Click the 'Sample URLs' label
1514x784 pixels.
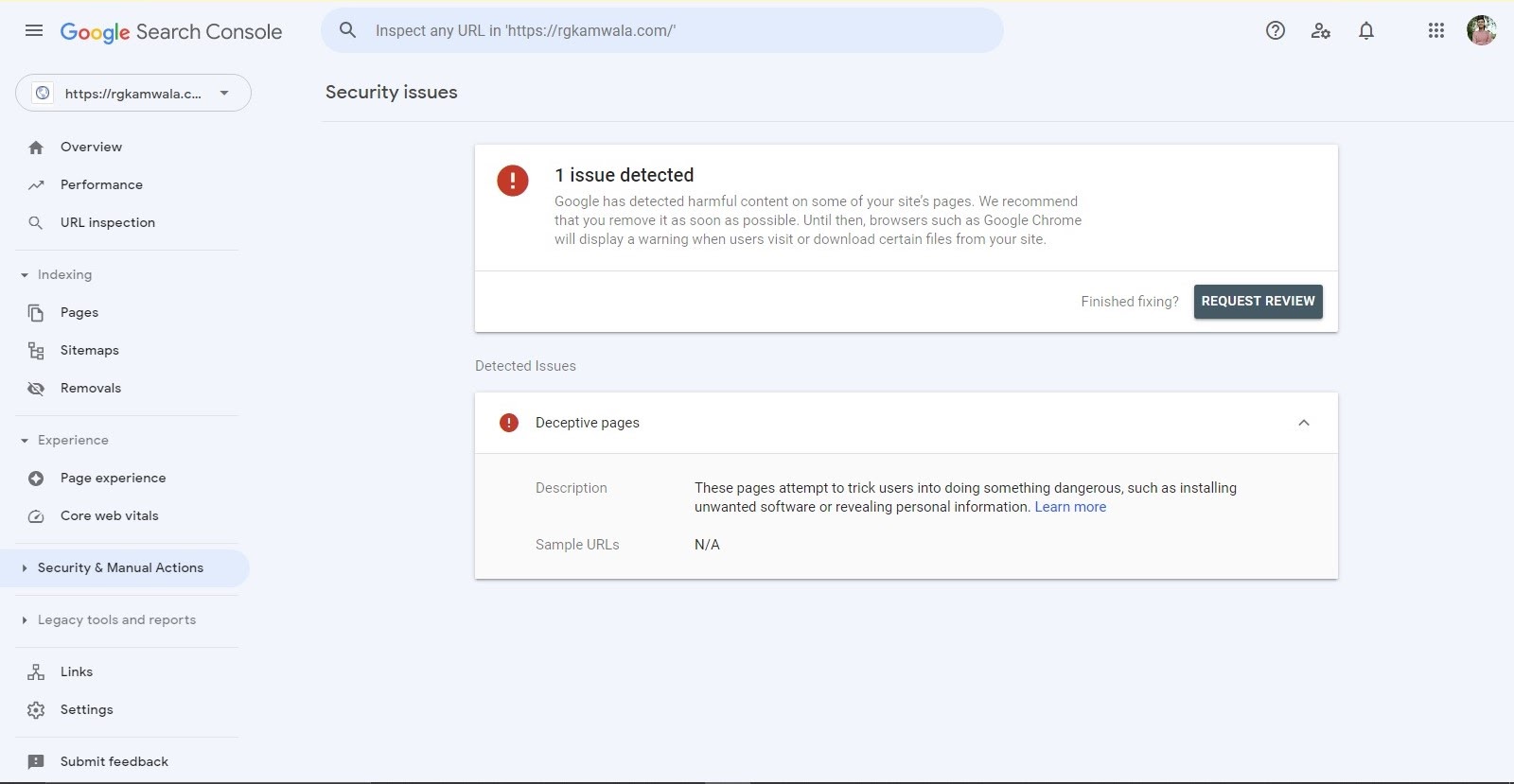click(x=577, y=545)
